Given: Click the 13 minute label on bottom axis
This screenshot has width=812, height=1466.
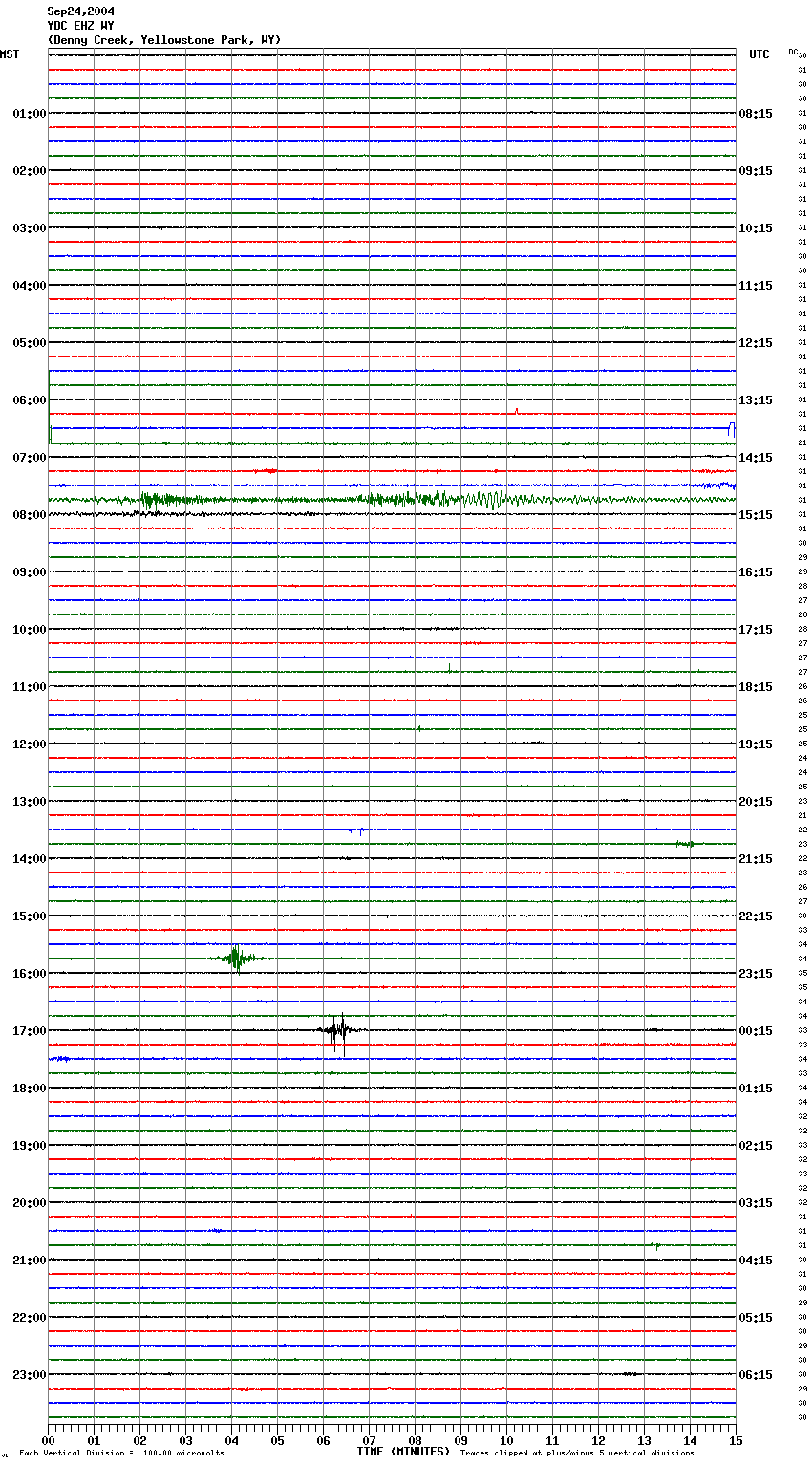Looking at the screenshot, I should pos(644,1440).
